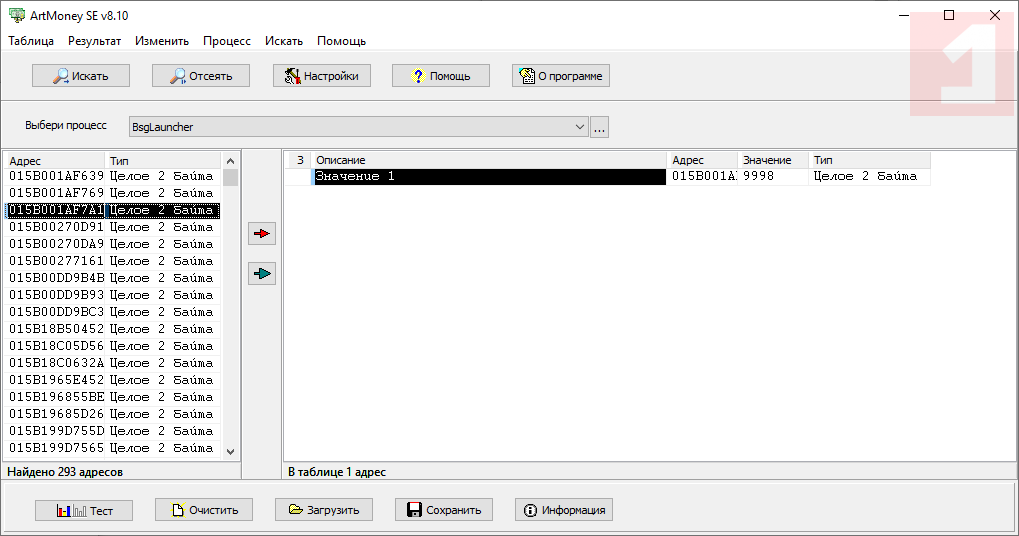1019x536 pixels.
Task: Select address 015B00270DA9 row
Action: (113, 244)
